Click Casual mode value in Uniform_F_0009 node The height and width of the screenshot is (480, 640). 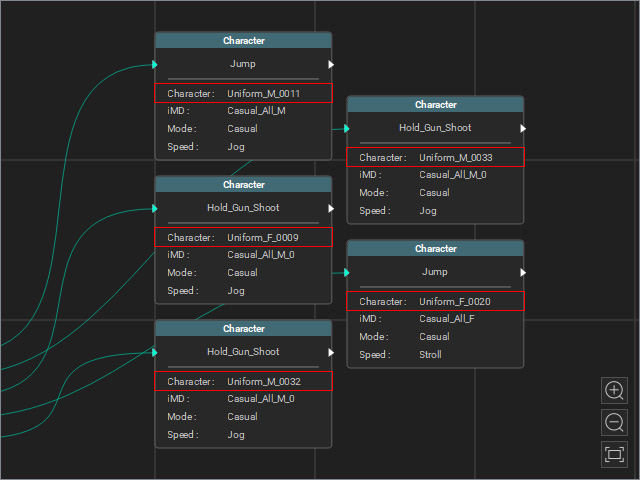[x=242, y=273]
